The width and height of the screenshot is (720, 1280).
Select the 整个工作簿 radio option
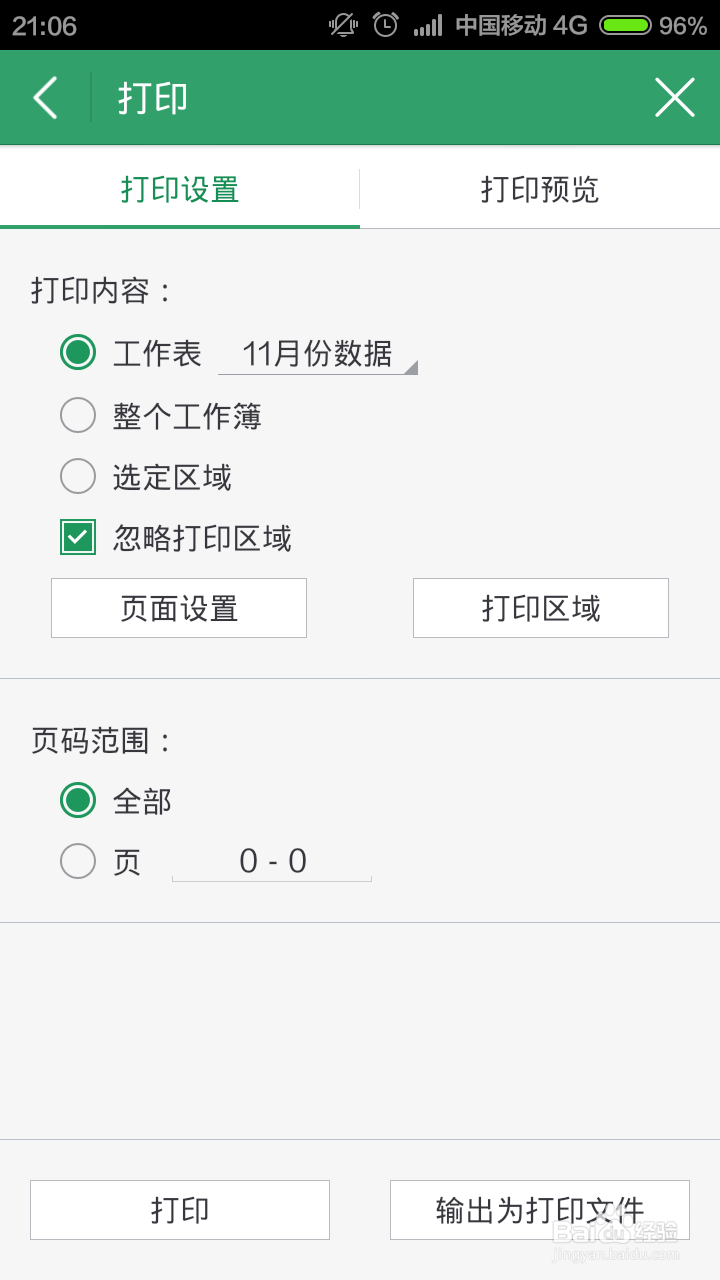78,415
